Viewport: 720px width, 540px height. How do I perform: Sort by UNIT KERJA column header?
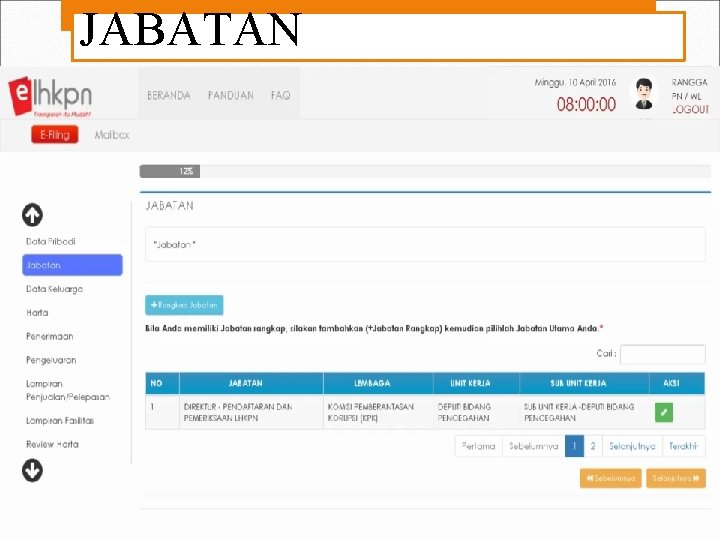(x=476, y=383)
